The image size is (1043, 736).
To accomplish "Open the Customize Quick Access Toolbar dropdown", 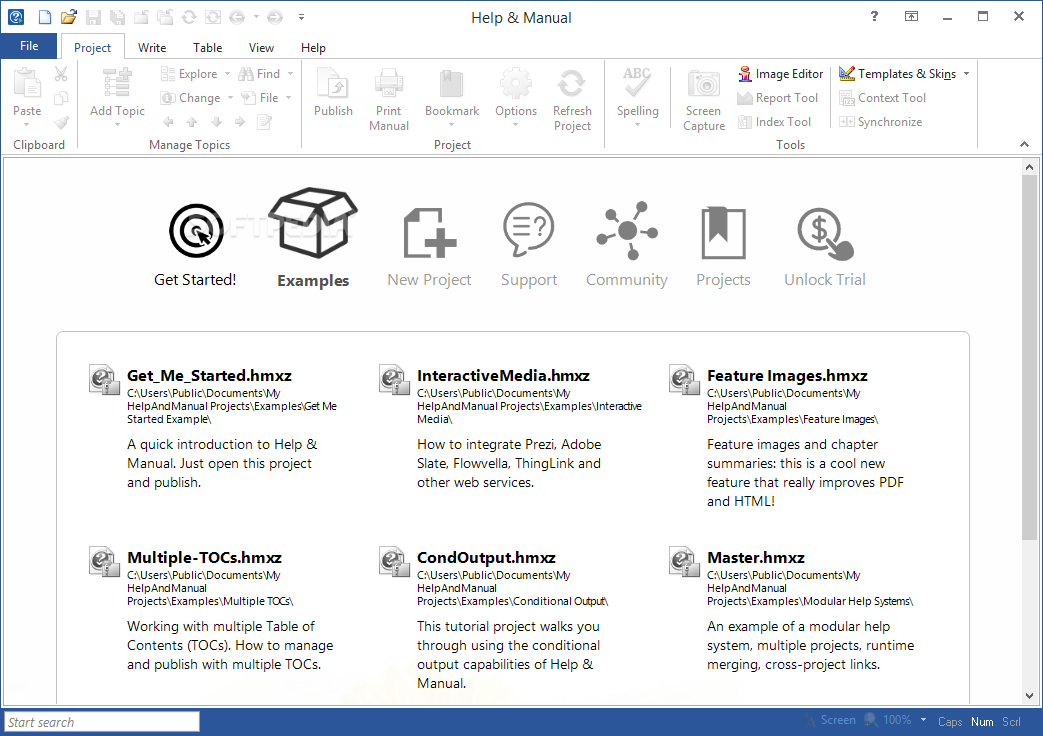I will pos(301,17).
